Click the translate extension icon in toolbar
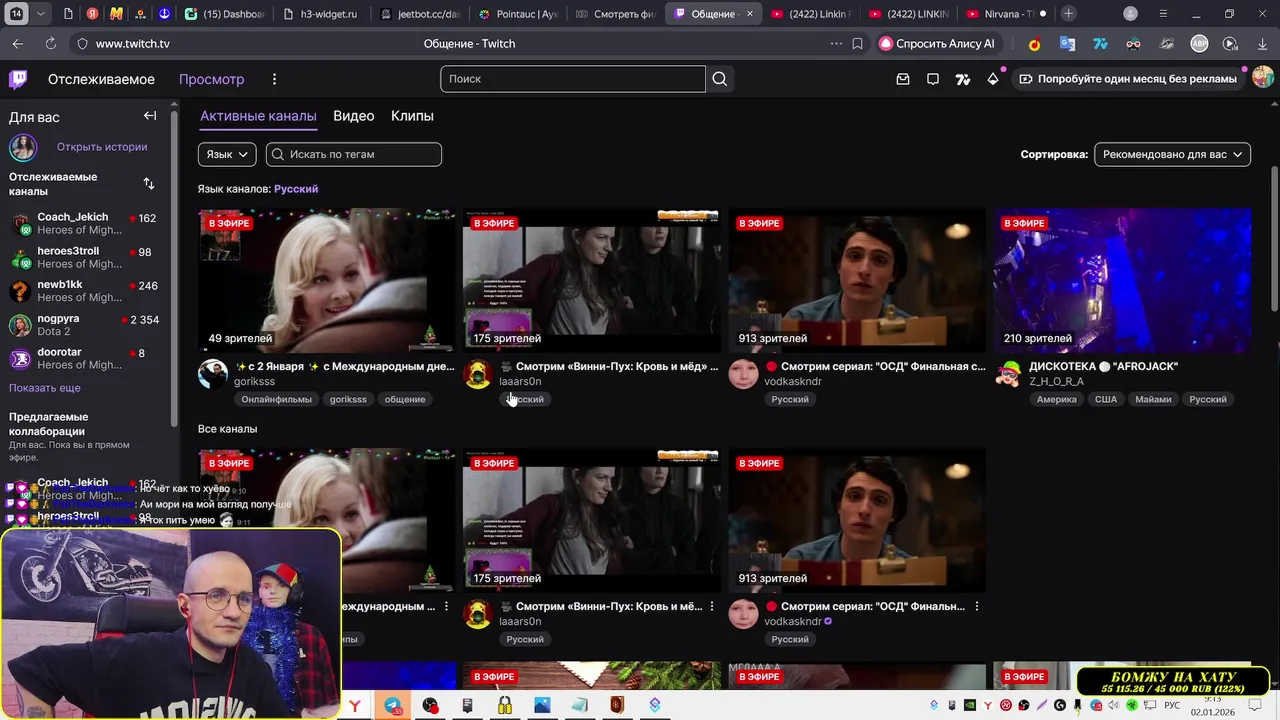 coord(1067,44)
